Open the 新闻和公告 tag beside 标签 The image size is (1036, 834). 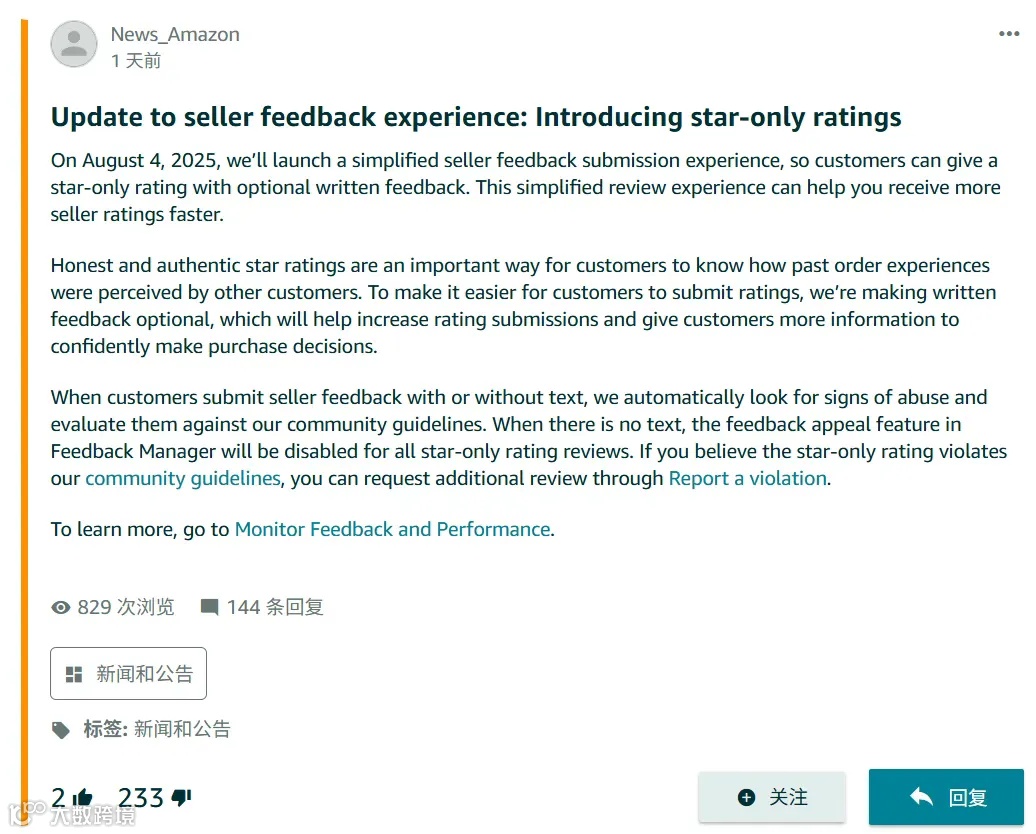182,729
